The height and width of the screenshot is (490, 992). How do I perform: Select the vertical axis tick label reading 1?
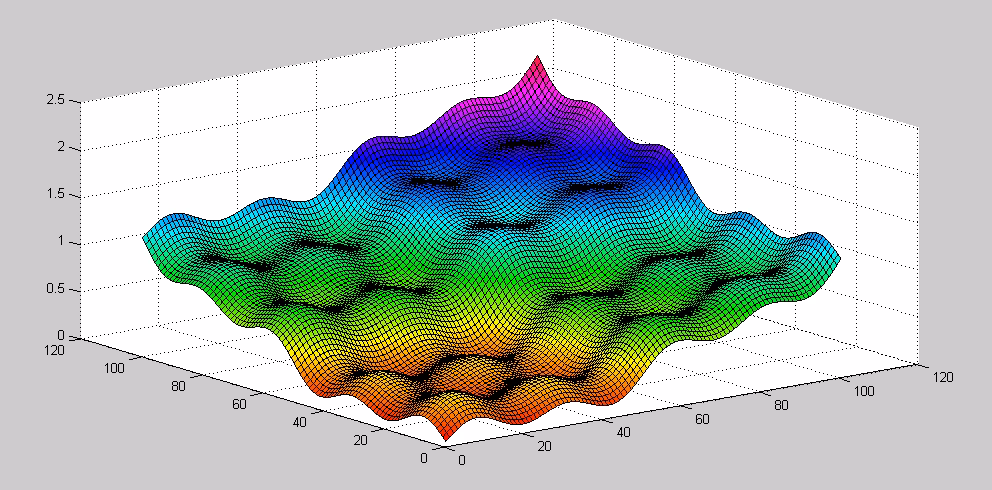tap(61, 241)
